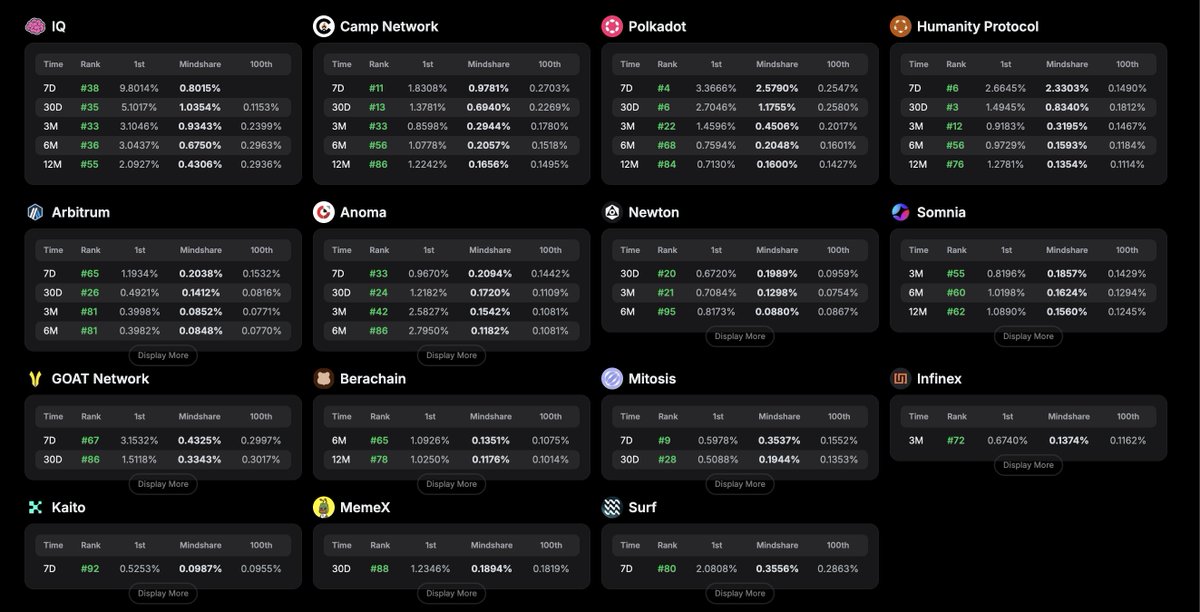Expand Arbitrum card with Display More
The height and width of the screenshot is (612, 1200).
[x=163, y=355]
